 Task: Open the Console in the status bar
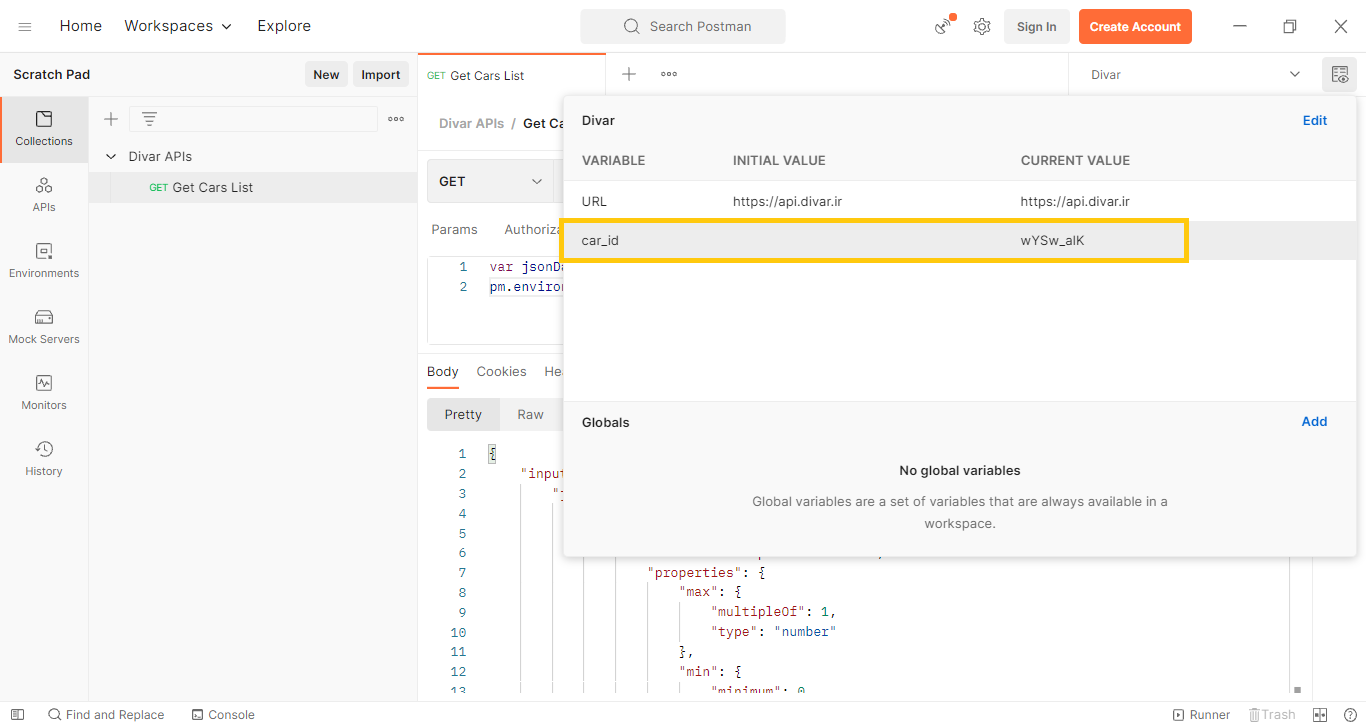pos(223,715)
